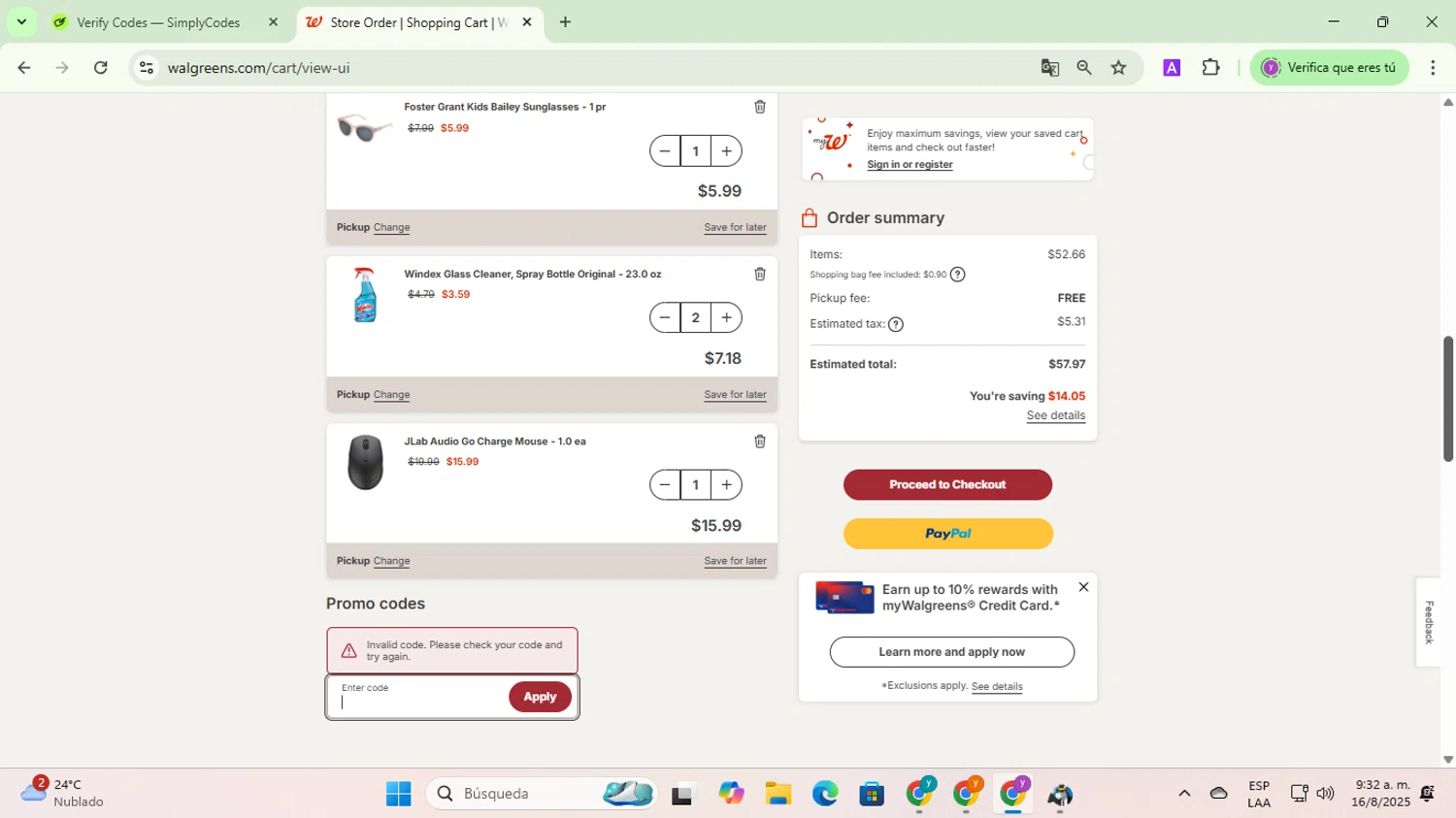This screenshot has height=818, width=1456.
Task: Open a new browser tab
Action: (x=565, y=22)
